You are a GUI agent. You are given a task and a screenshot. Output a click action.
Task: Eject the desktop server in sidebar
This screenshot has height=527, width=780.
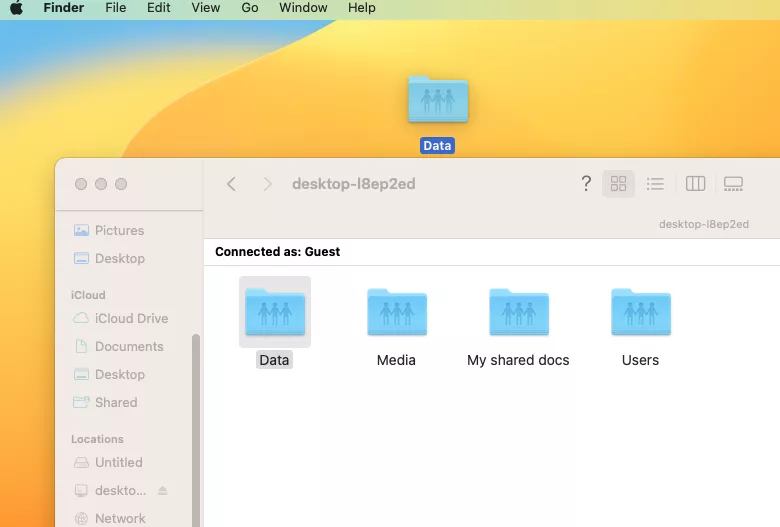163,491
